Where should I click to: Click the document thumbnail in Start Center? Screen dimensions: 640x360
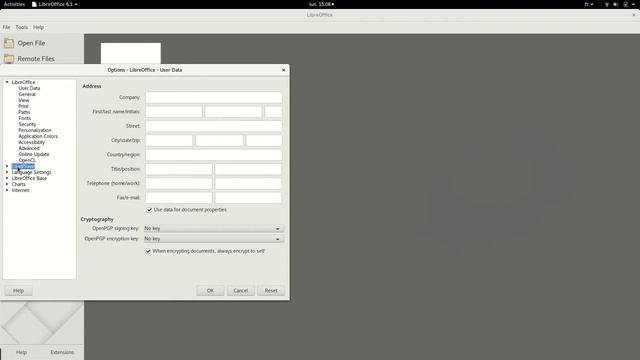tap(131, 53)
